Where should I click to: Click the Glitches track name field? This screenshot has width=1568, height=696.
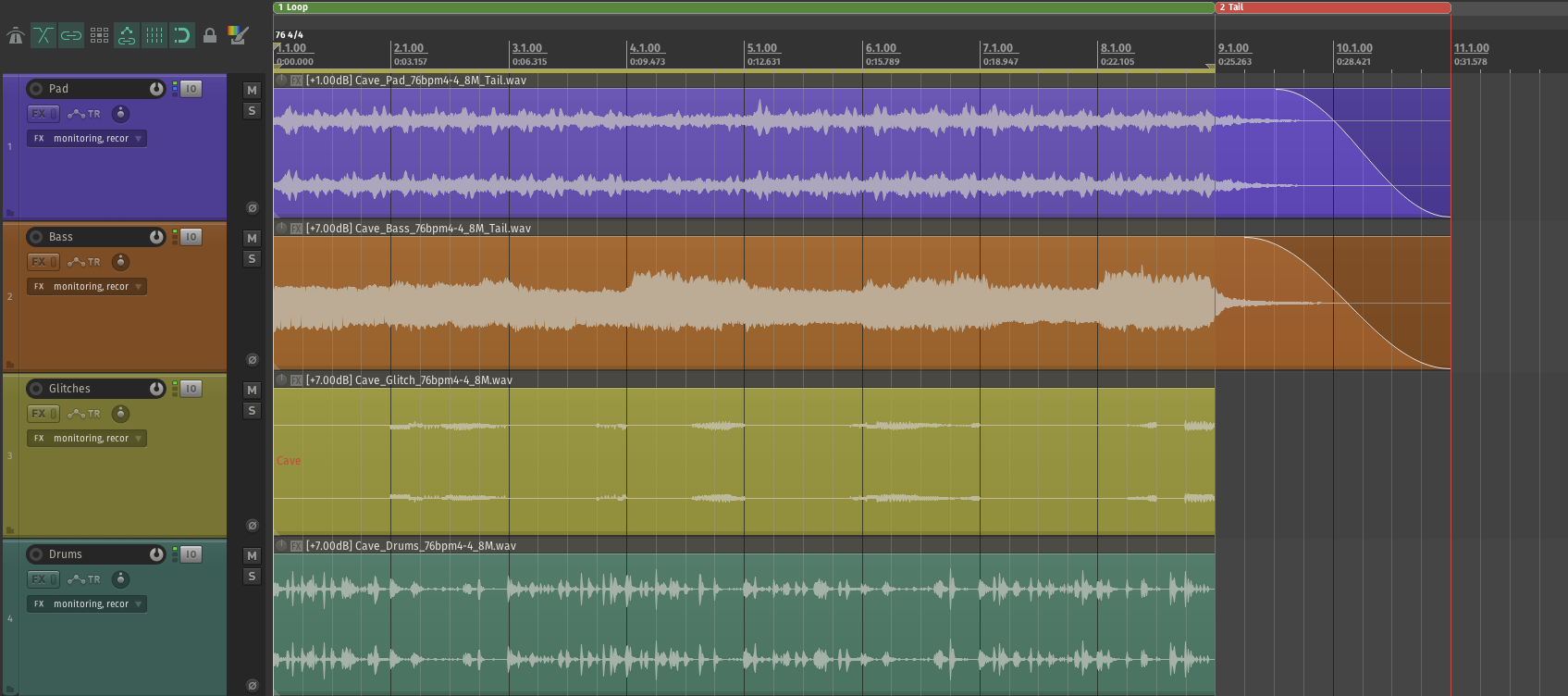[x=96, y=389]
